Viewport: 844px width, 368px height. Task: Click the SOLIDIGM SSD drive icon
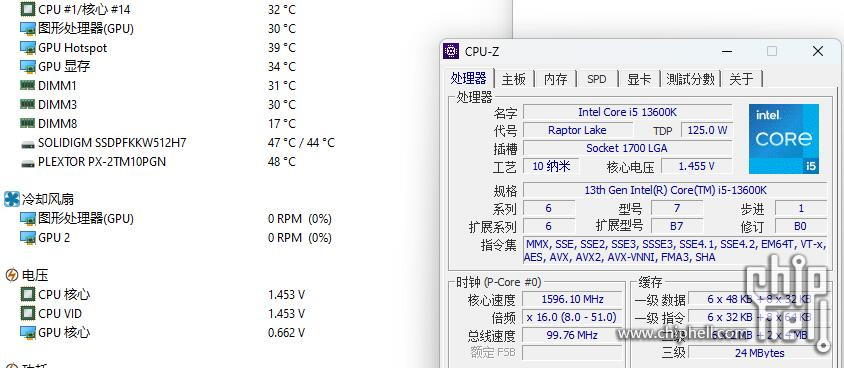click(27, 144)
